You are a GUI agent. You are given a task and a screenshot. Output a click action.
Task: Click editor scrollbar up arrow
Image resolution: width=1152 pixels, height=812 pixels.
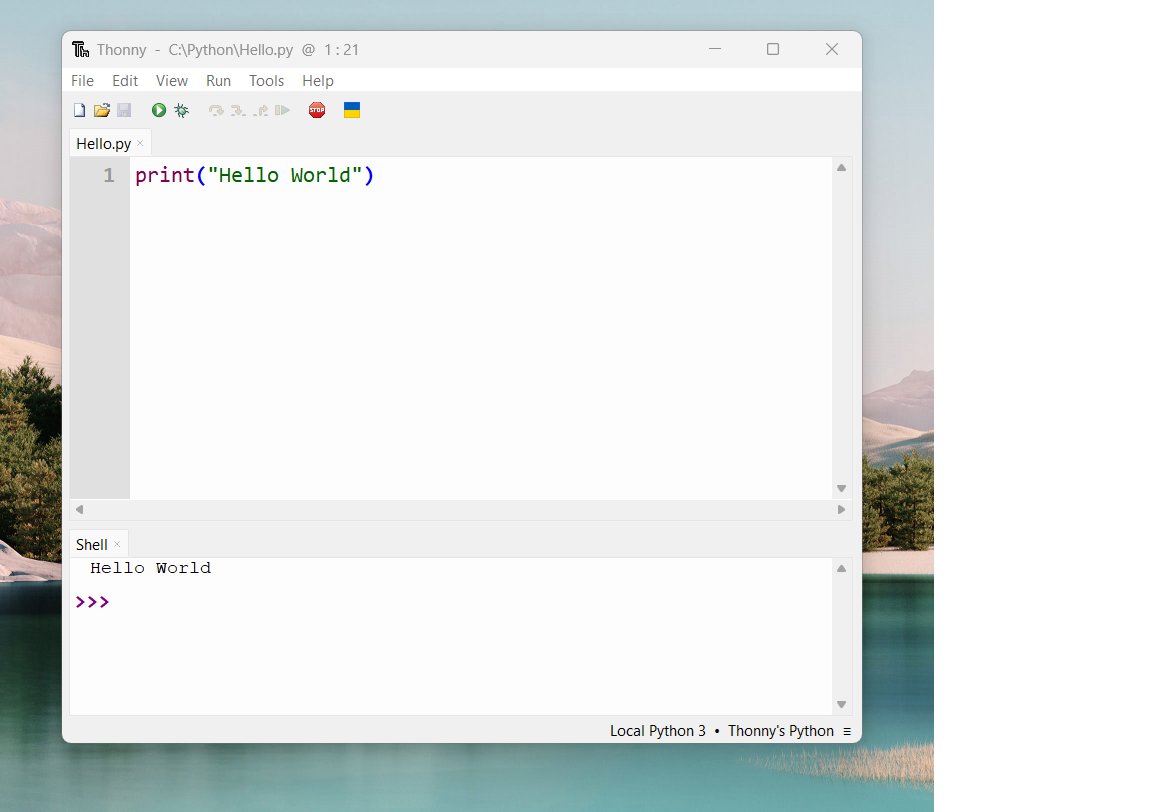click(x=842, y=168)
